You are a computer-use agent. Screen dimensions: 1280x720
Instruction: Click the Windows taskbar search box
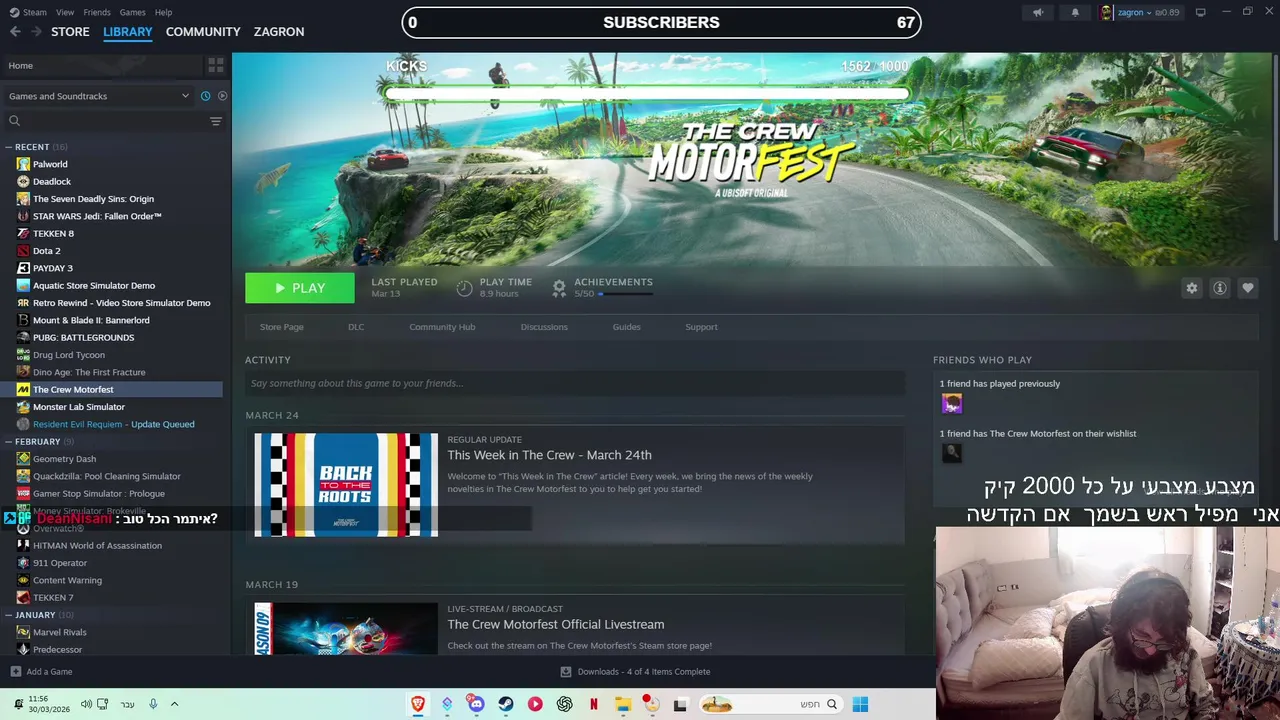point(770,704)
